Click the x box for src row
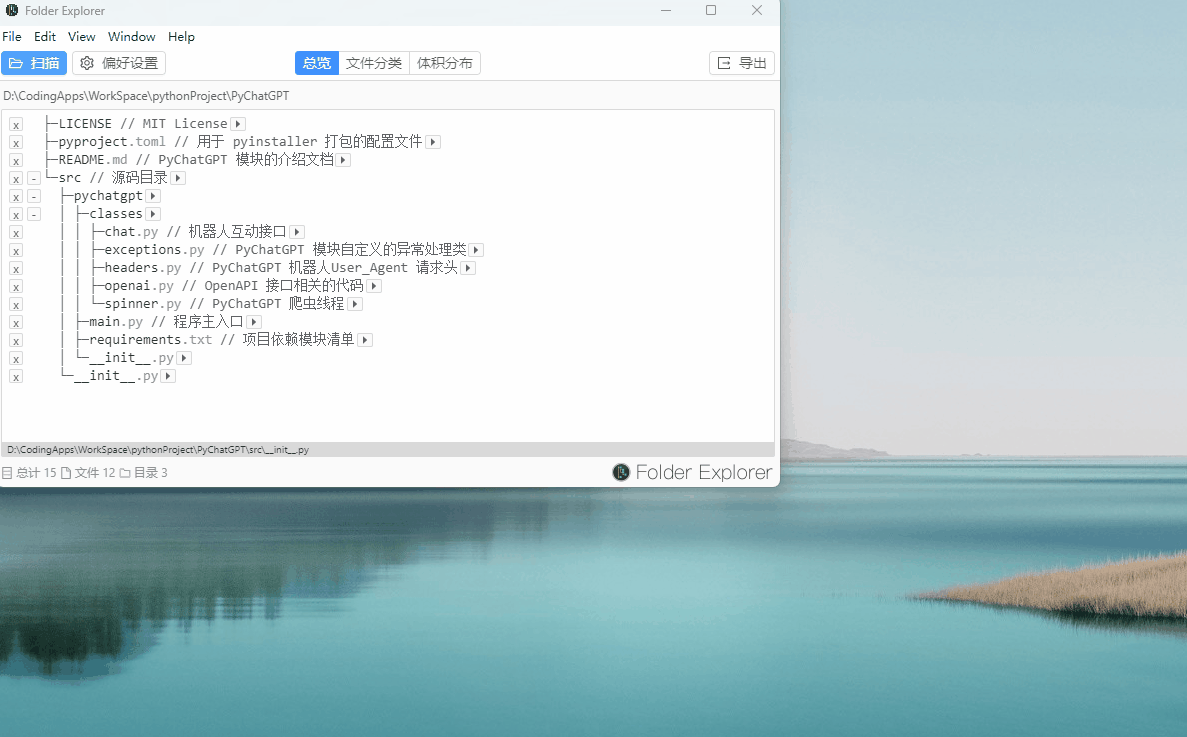 click(x=16, y=179)
